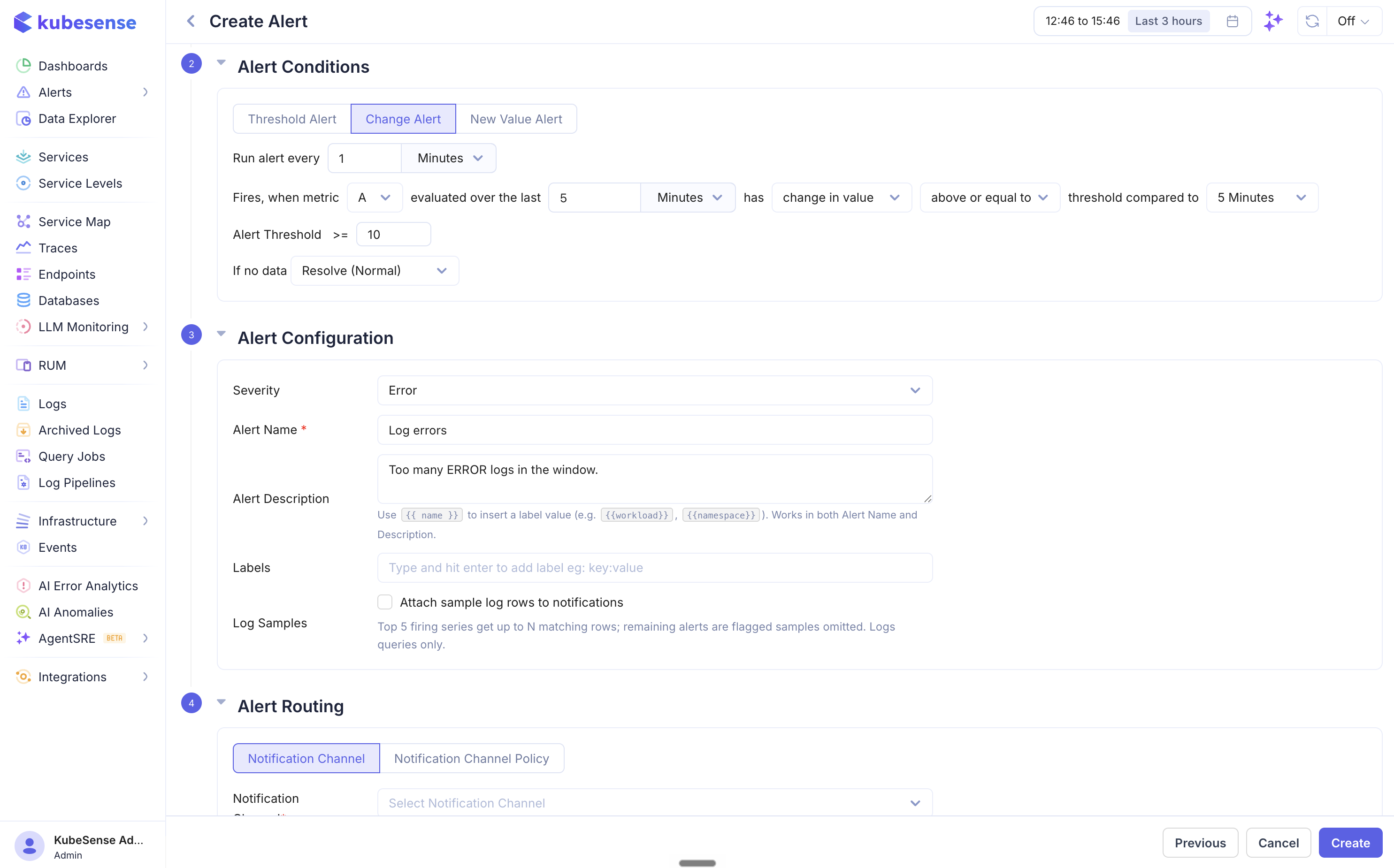Image resolution: width=1394 pixels, height=868 pixels.
Task: Collapse the Alert Configuration section
Action: tap(221, 334)
